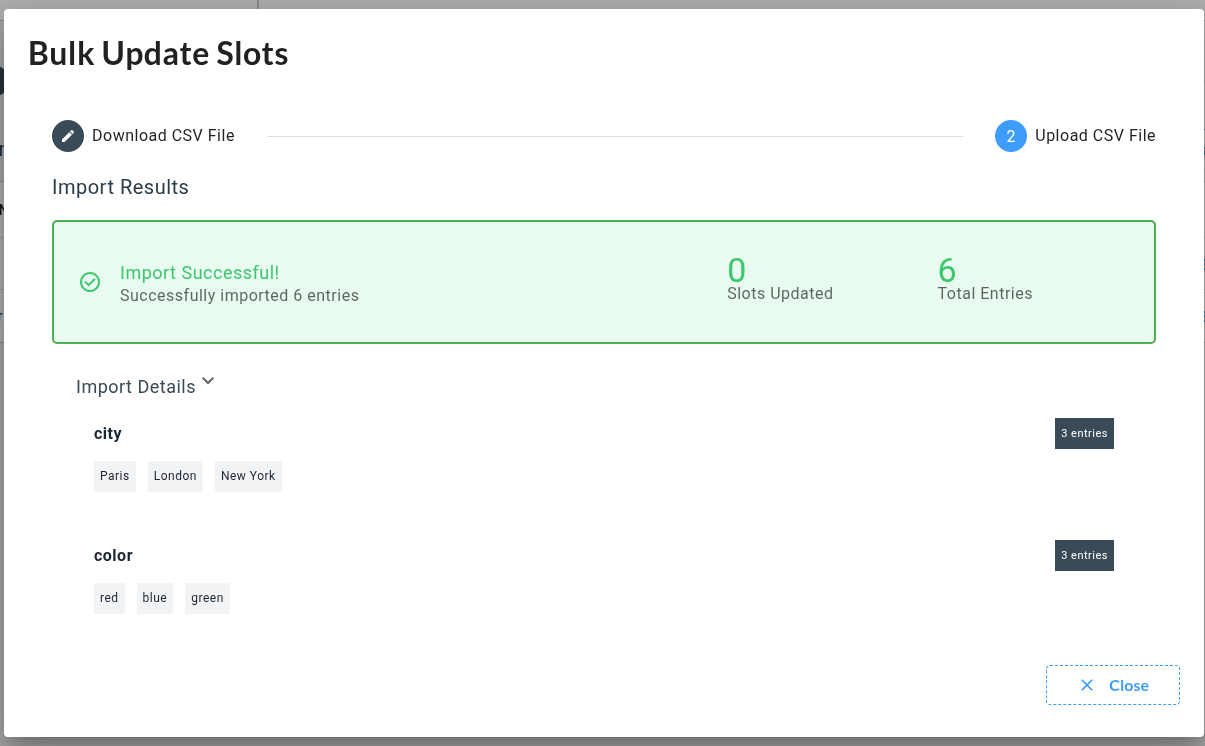The width and height of the screenshot is (1205, 746).
Task: Collapse the Import Details chevron
Action: [208, 381]
